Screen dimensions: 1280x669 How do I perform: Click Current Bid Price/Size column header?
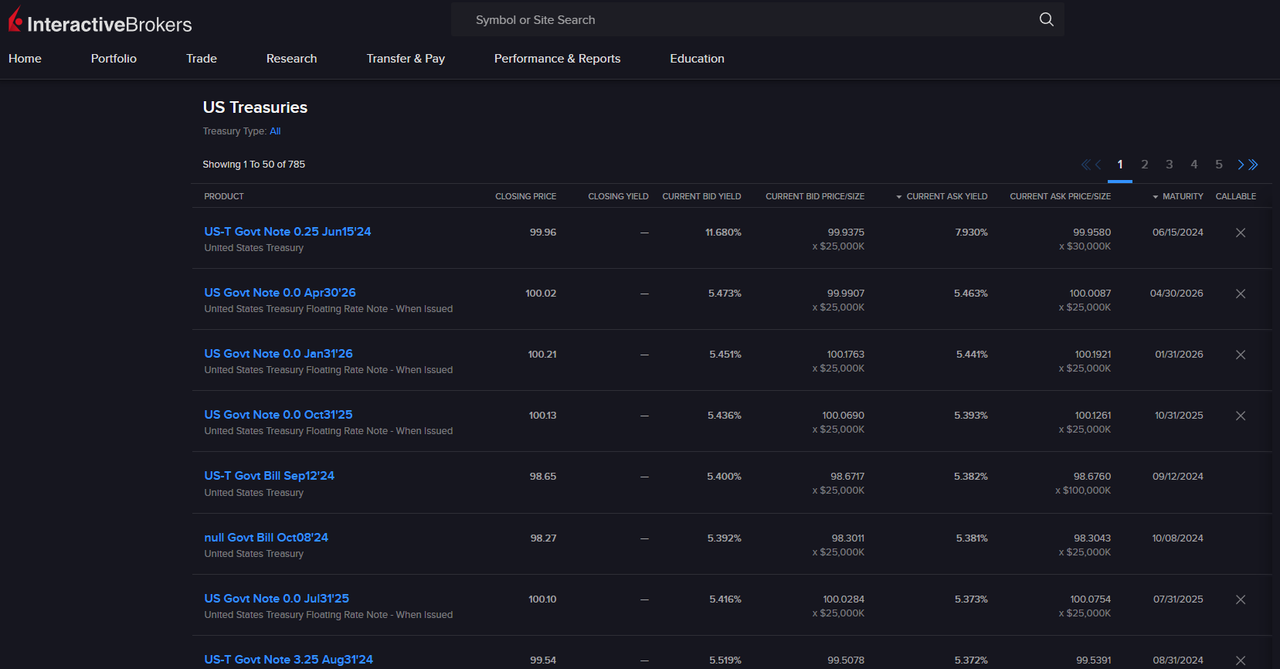click(815, 197)
